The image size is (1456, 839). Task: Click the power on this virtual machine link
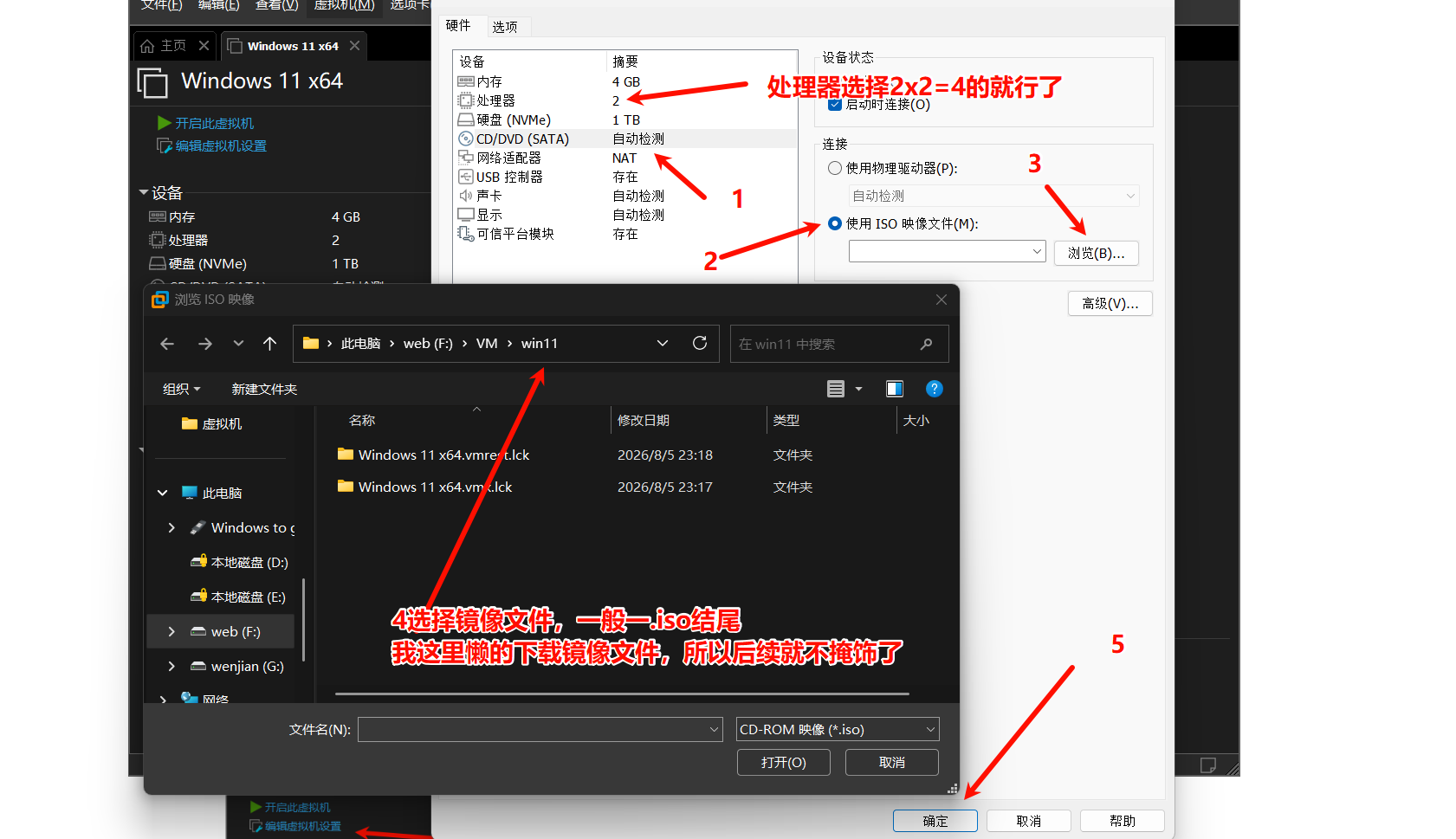[x=215, y=123]
